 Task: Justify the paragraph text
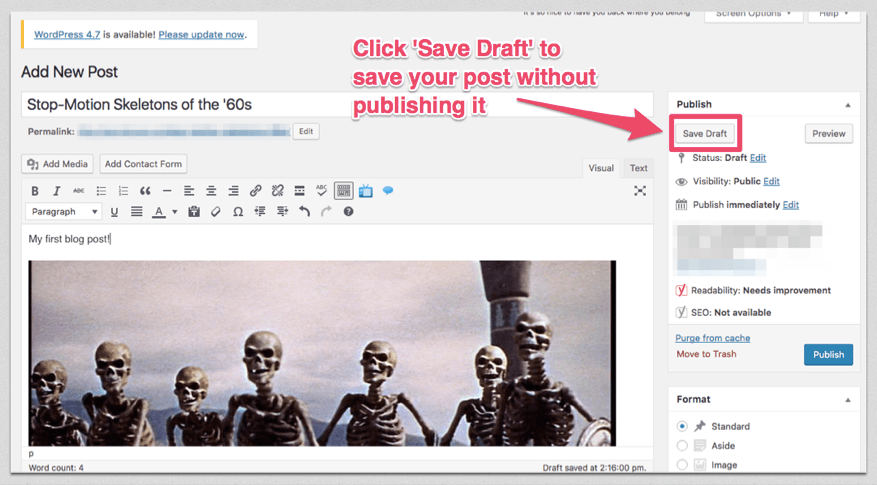(136, 211)
